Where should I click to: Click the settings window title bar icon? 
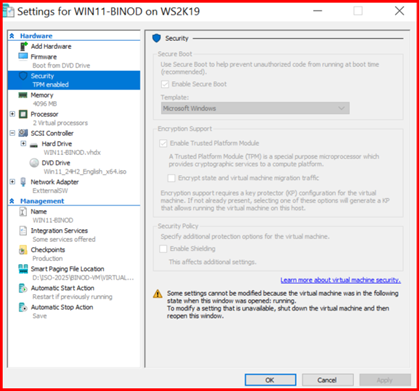click(x=9, y=12)
